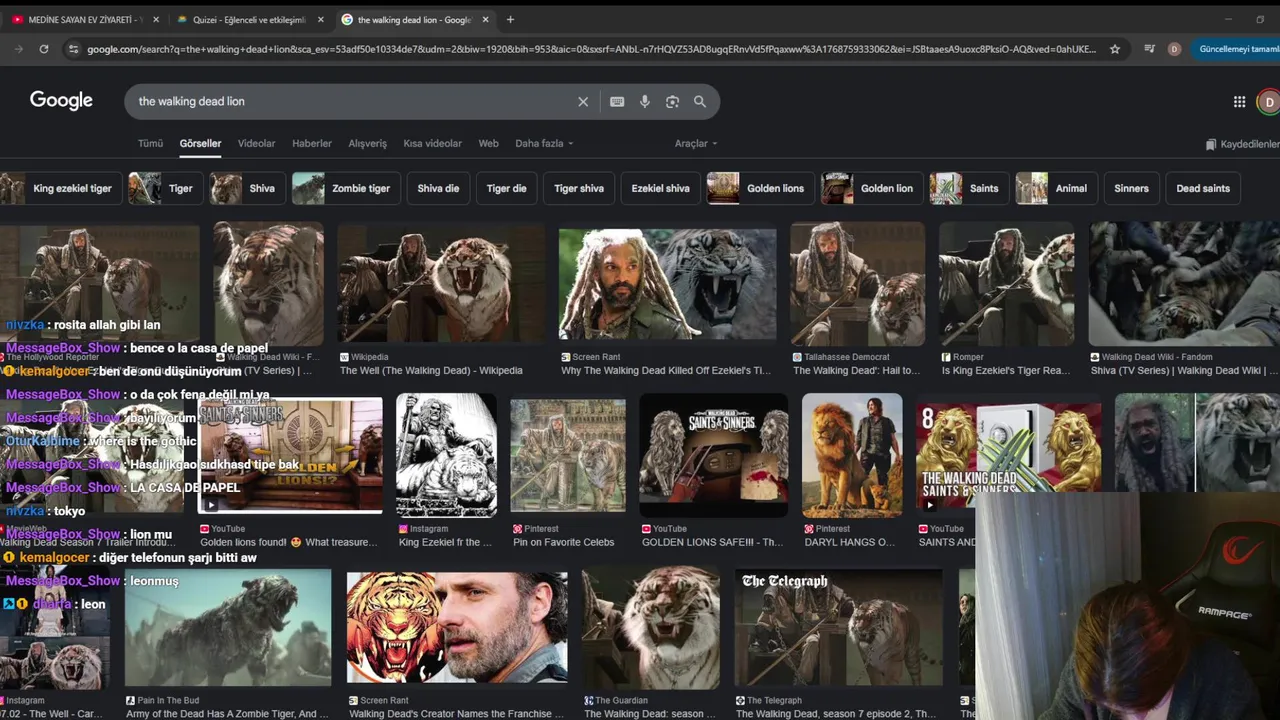Open Screen Rant Ezekiel and tiger image
Image resolution: width=1280 pixels, height=720 pixels.
(x=667, y=284)
